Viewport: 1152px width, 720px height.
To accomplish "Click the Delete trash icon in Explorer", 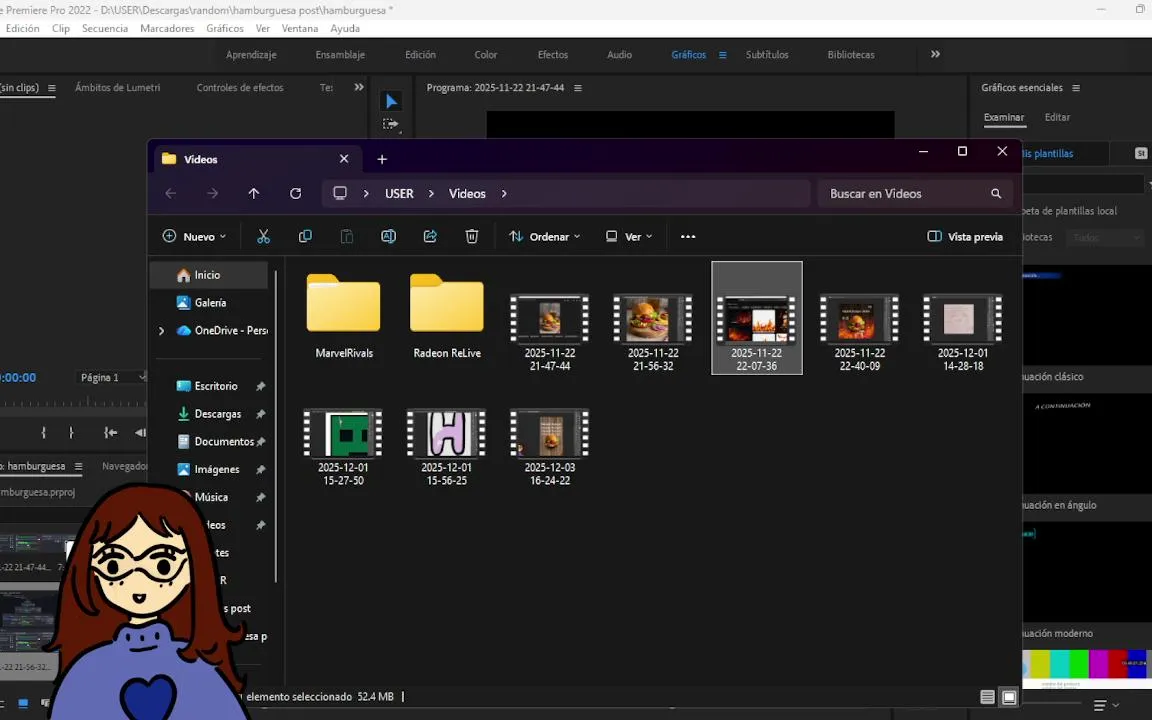I will tap(472, 237).
